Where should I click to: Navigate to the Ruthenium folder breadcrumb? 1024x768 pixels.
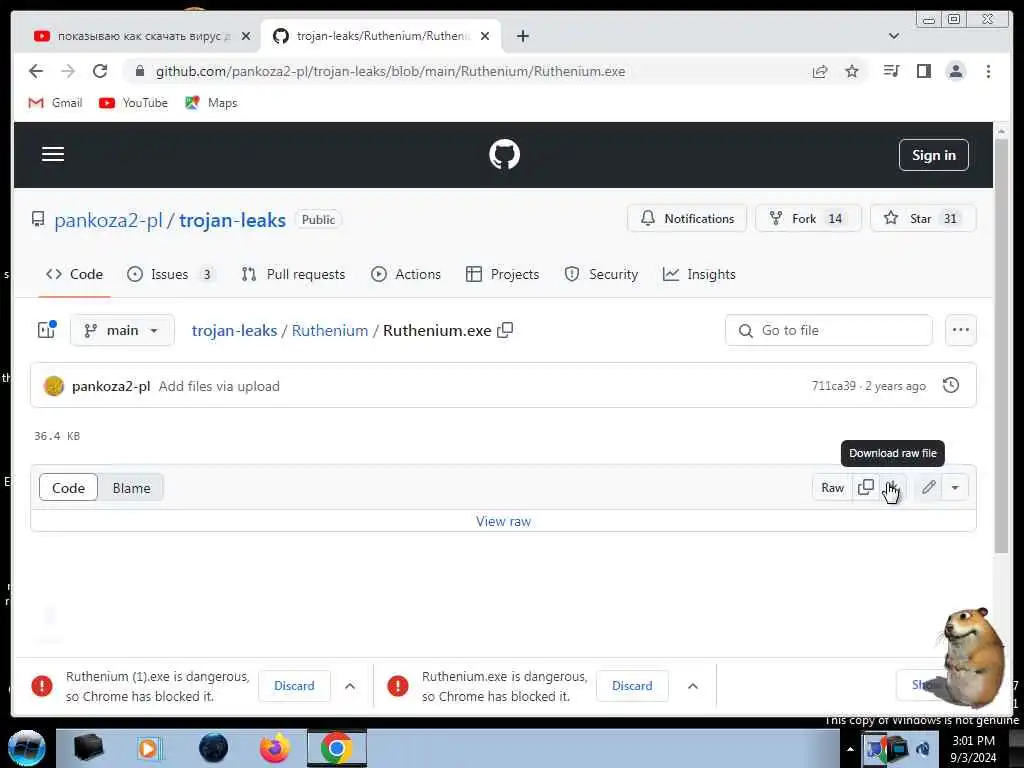tap(330, 330)
